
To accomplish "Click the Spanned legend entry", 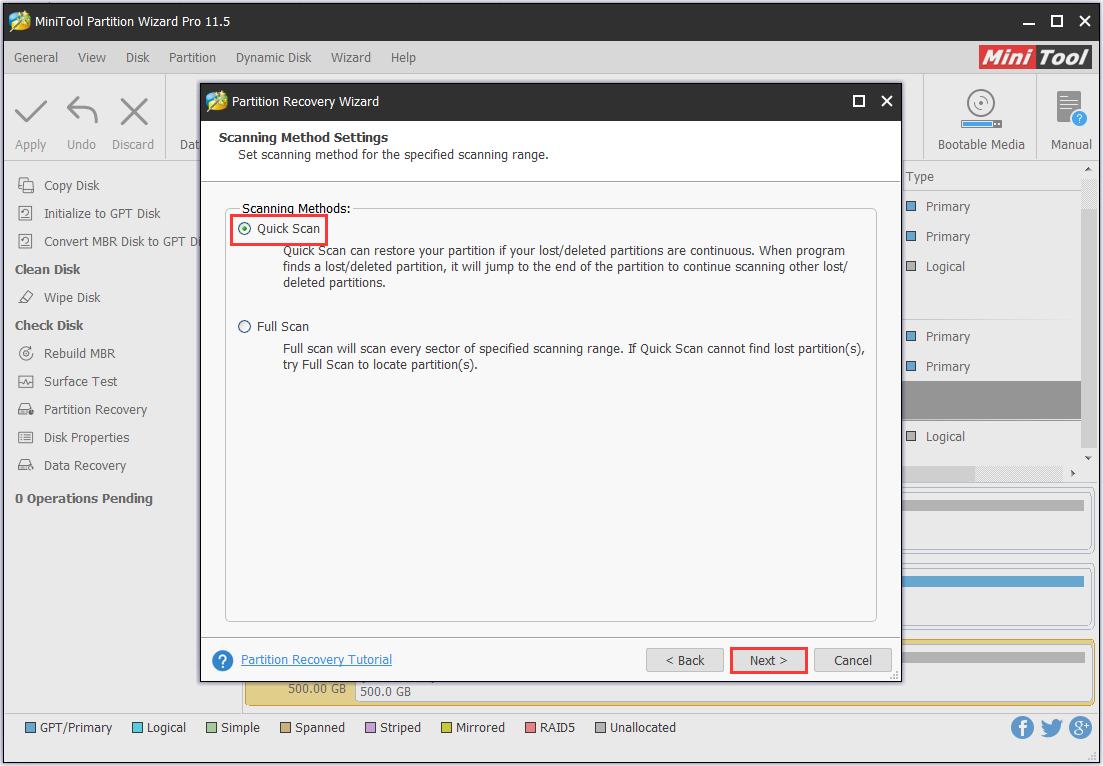I will (x=312, y=727).
